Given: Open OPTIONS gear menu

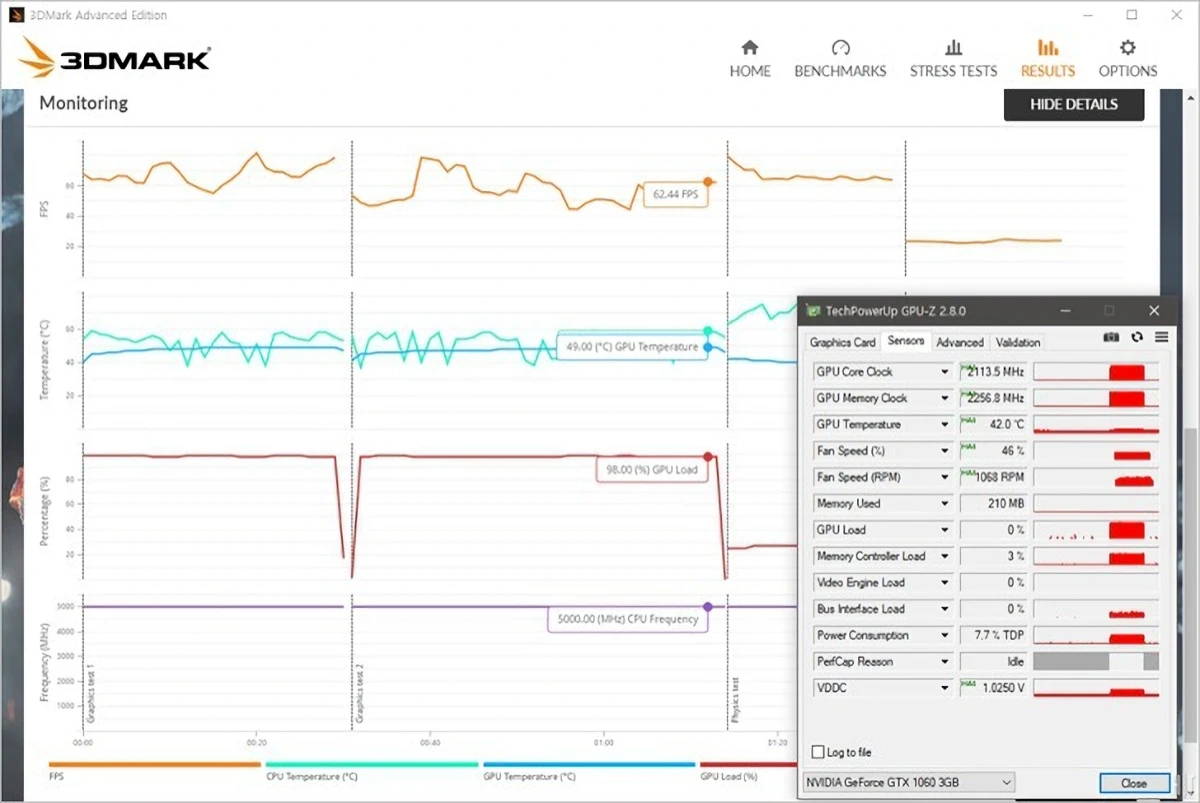Looking at the screenshot, I should pyautogui.click(x=1128, y=59).
